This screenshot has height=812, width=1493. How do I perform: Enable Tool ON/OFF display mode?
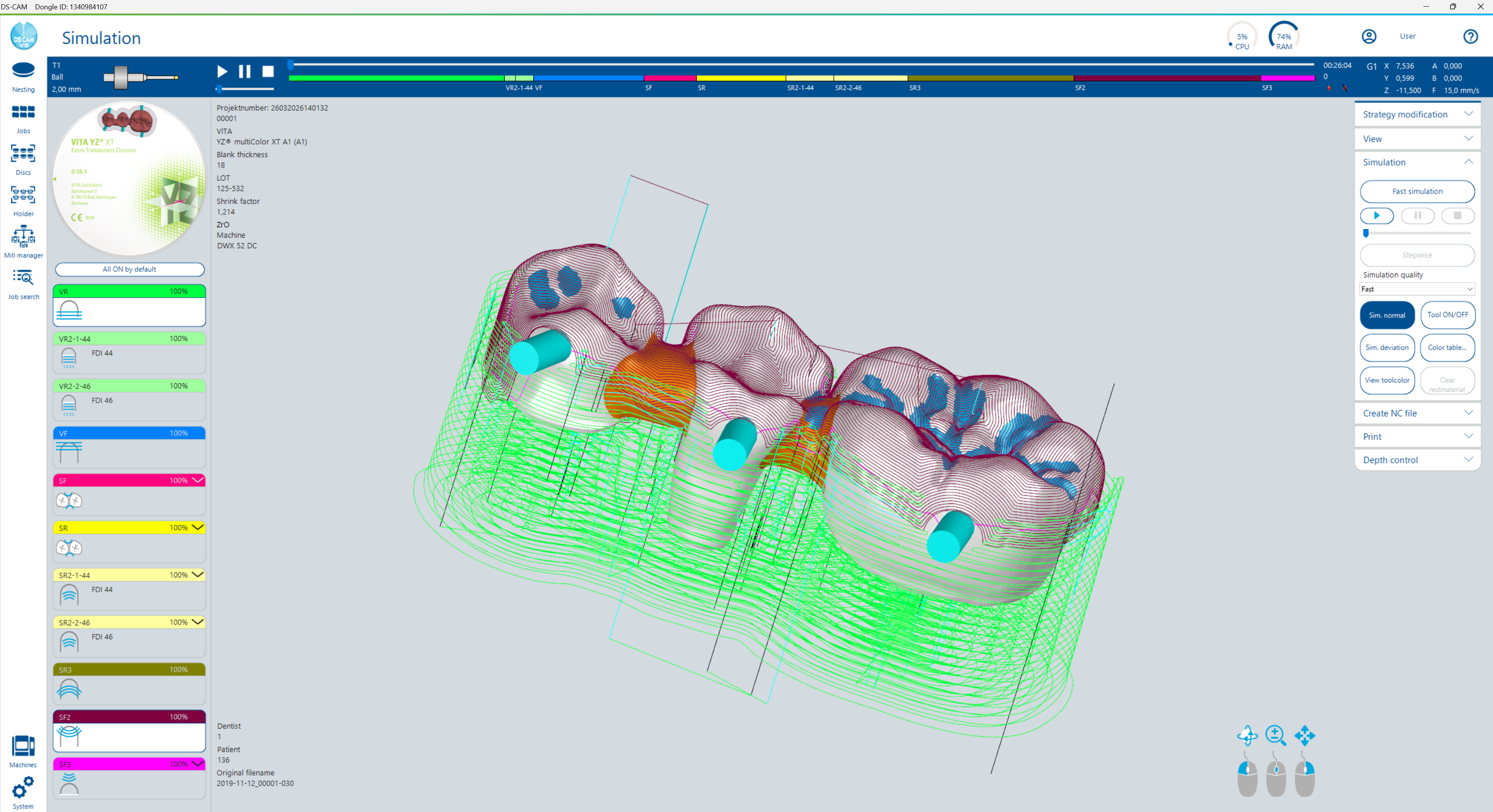1447,314
